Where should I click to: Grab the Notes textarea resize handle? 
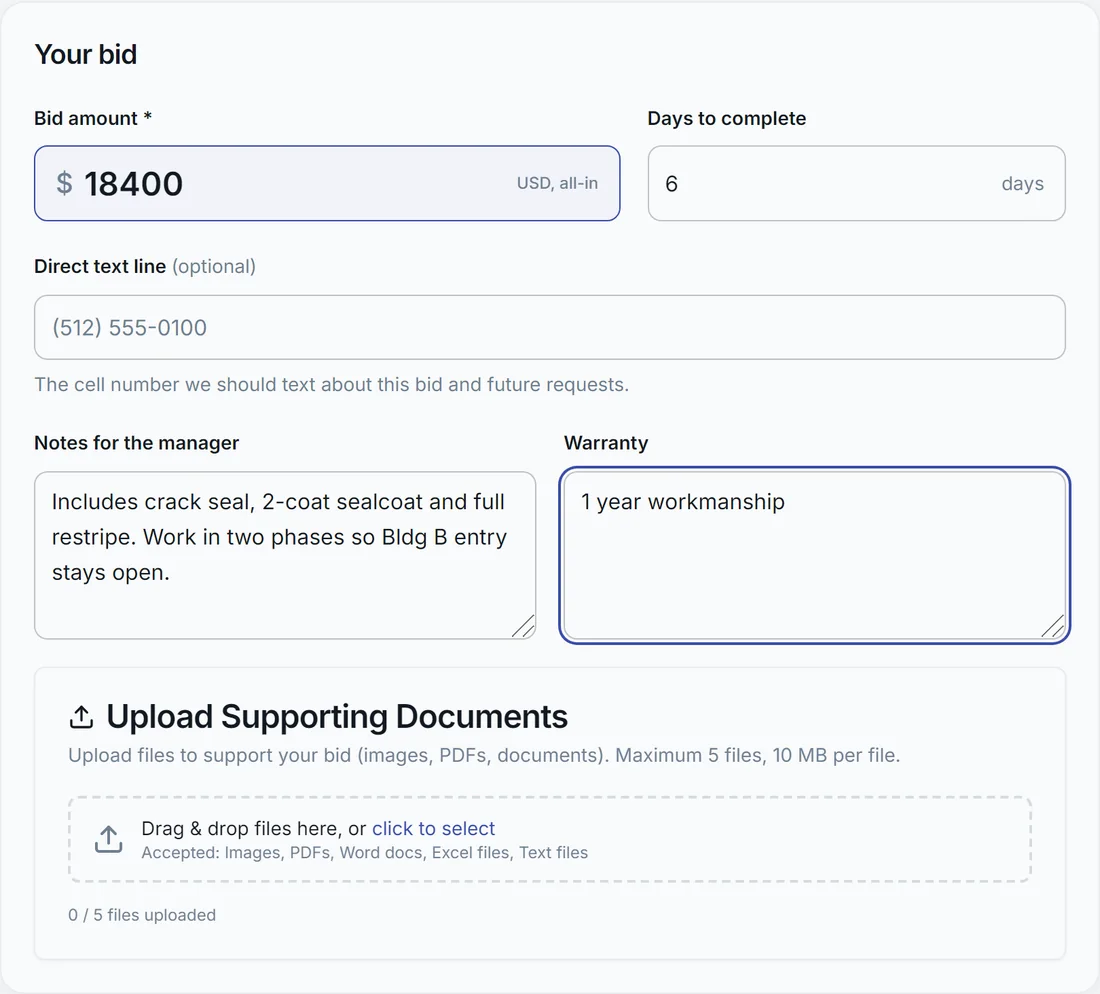pos(523,626)
